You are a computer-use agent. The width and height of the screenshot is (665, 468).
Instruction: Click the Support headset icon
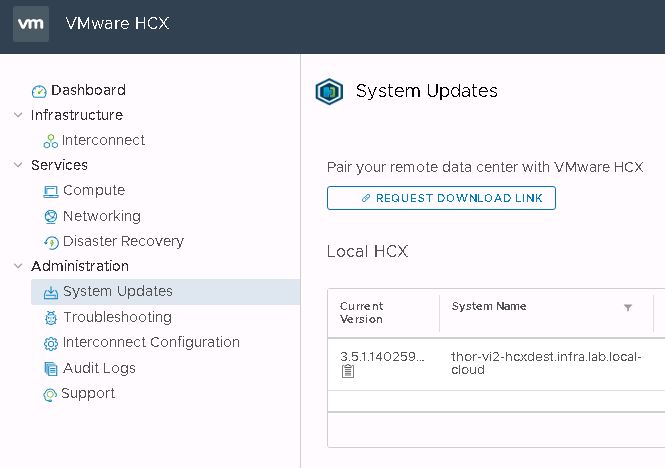(x=50, y=395)
